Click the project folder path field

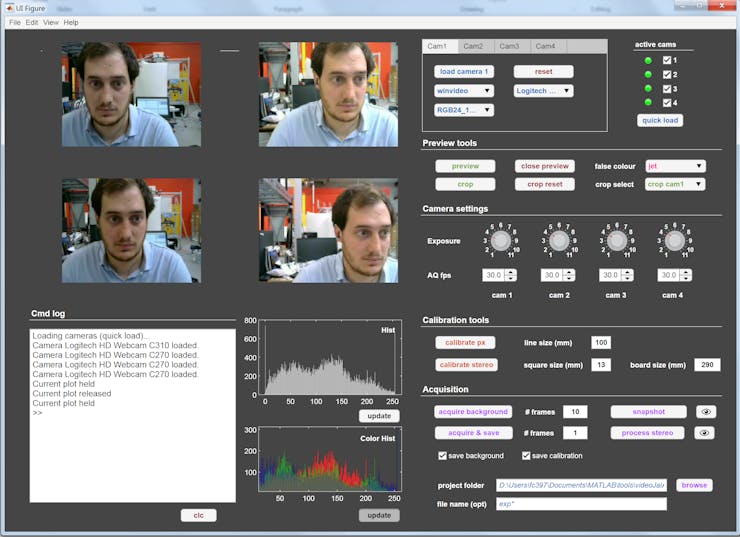580,485
